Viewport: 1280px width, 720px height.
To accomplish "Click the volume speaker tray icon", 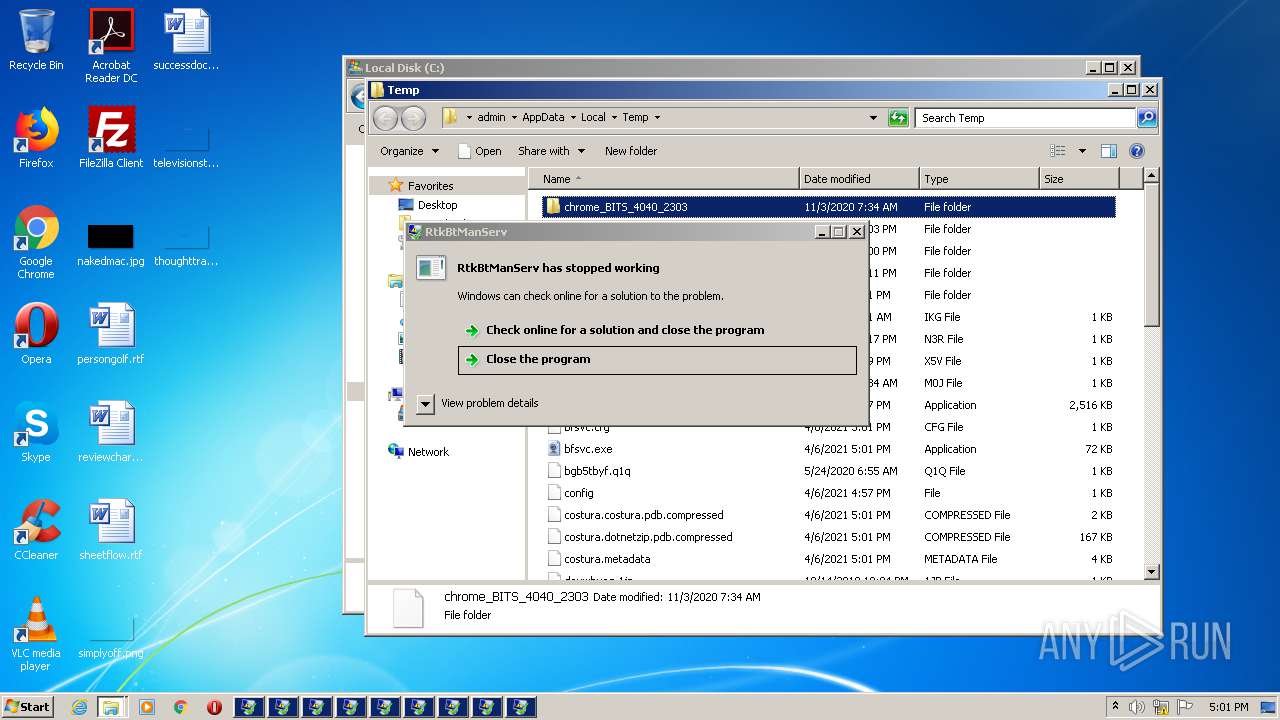I will coord(1137,707).
